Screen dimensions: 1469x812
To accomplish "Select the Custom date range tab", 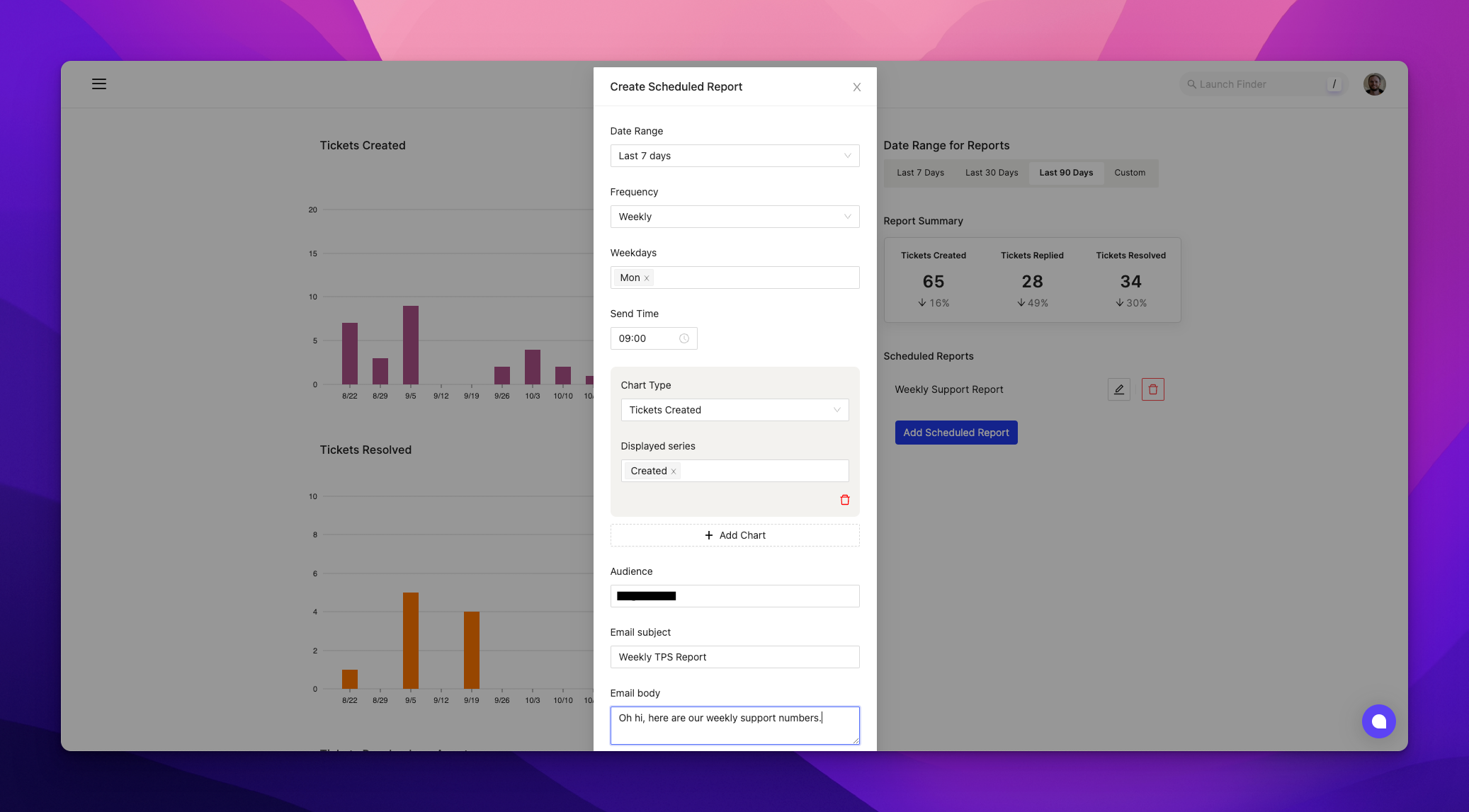I will [x=1130, y=173].
